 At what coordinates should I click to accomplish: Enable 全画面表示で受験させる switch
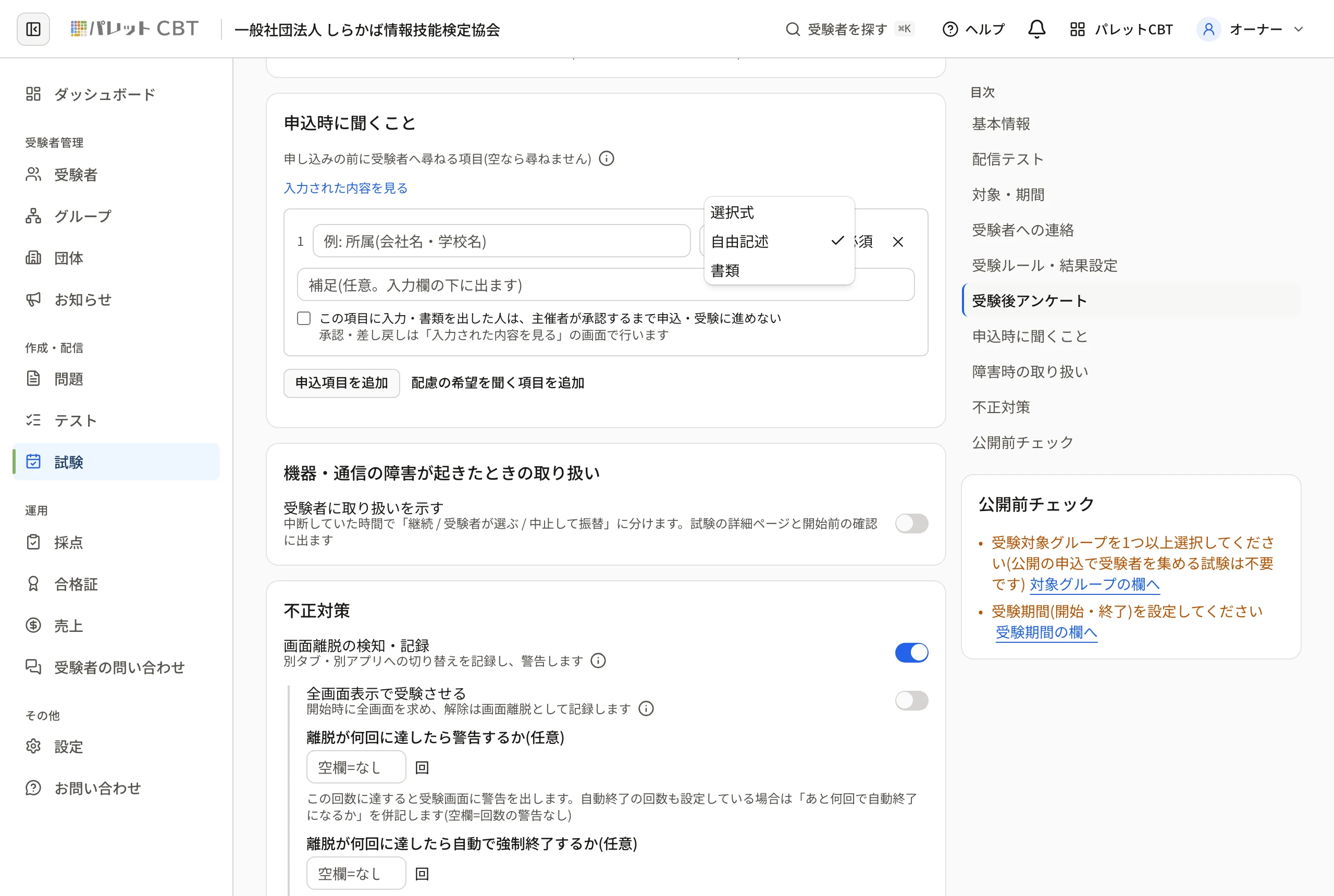pyautogui.click(x=911, y=701)
